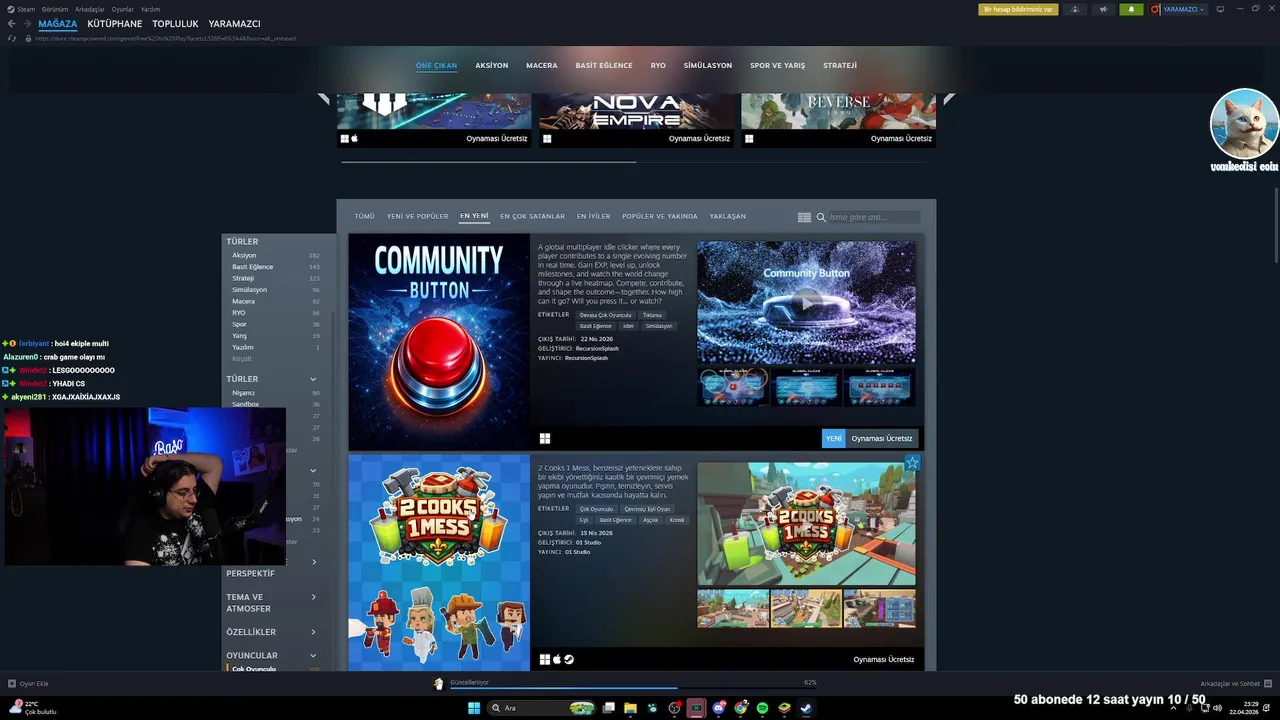Open Discord from the taskbar
1280x720 pixels.
[x=718, y=708]
